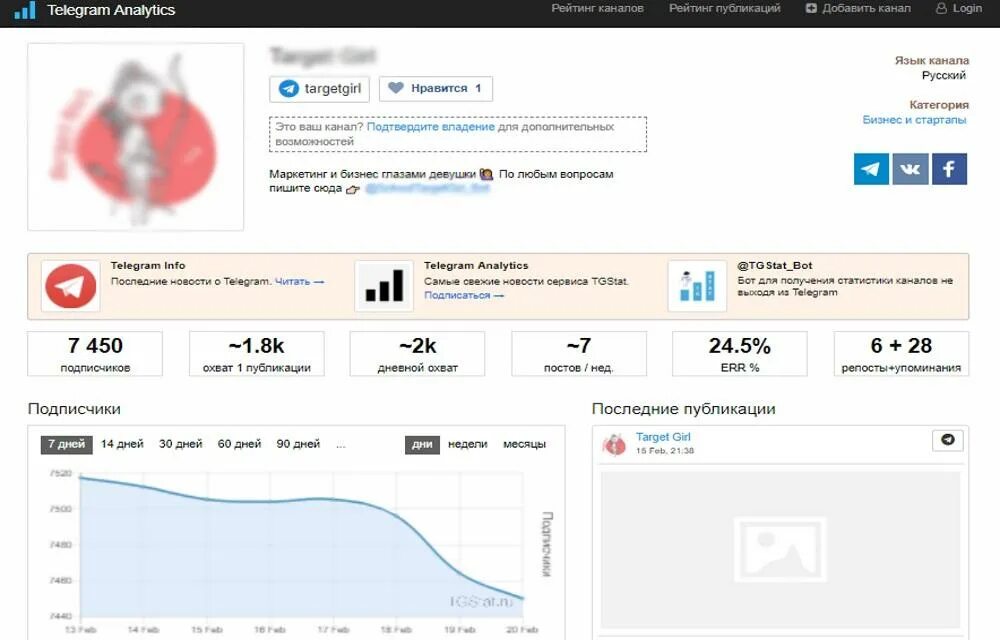Screen dimensions: 1000x640
Task: Follow the Читать link in Telegram Info
Action: (299, 281)
